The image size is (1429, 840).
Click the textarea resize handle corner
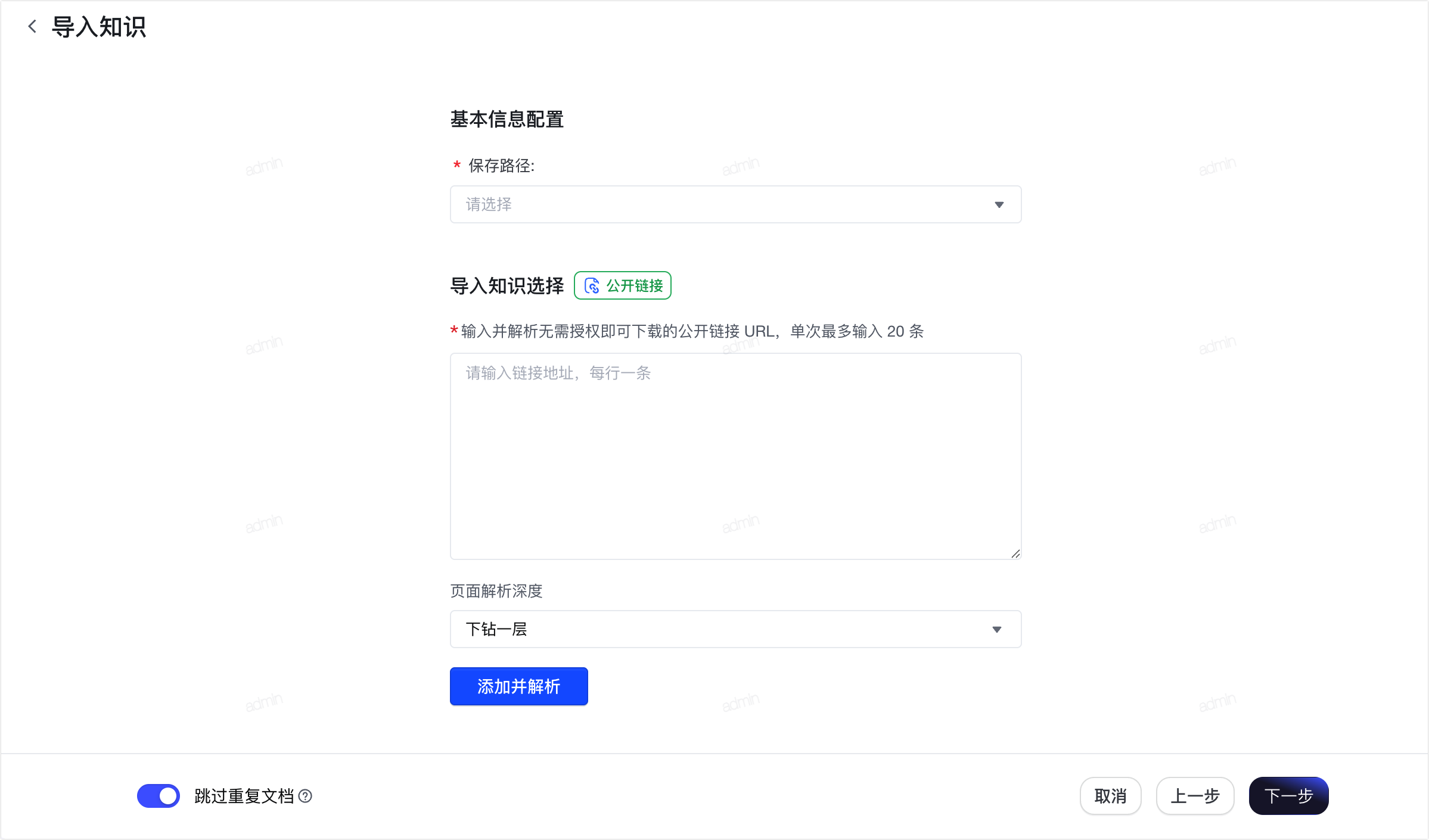pos(1015,553)
